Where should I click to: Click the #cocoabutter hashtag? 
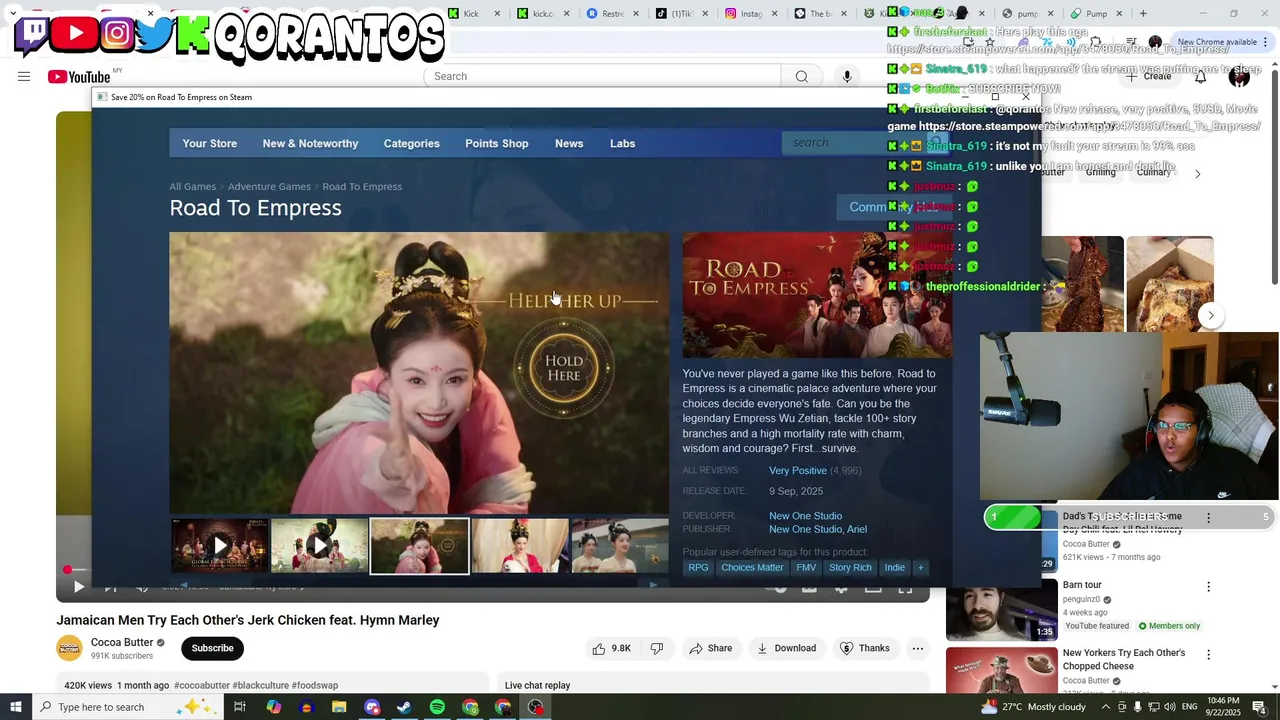[x=201, y=685]
